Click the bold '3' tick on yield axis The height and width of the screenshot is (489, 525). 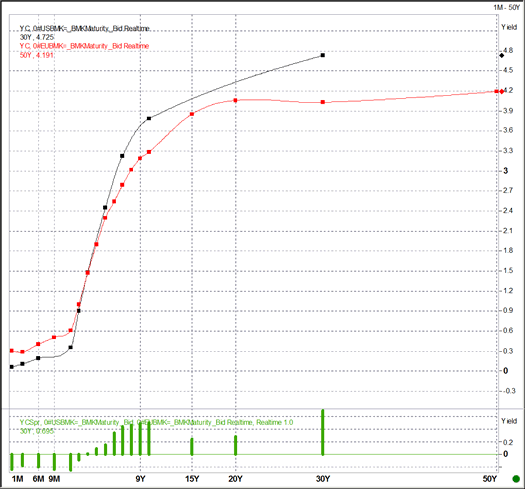tap(506, 171)
